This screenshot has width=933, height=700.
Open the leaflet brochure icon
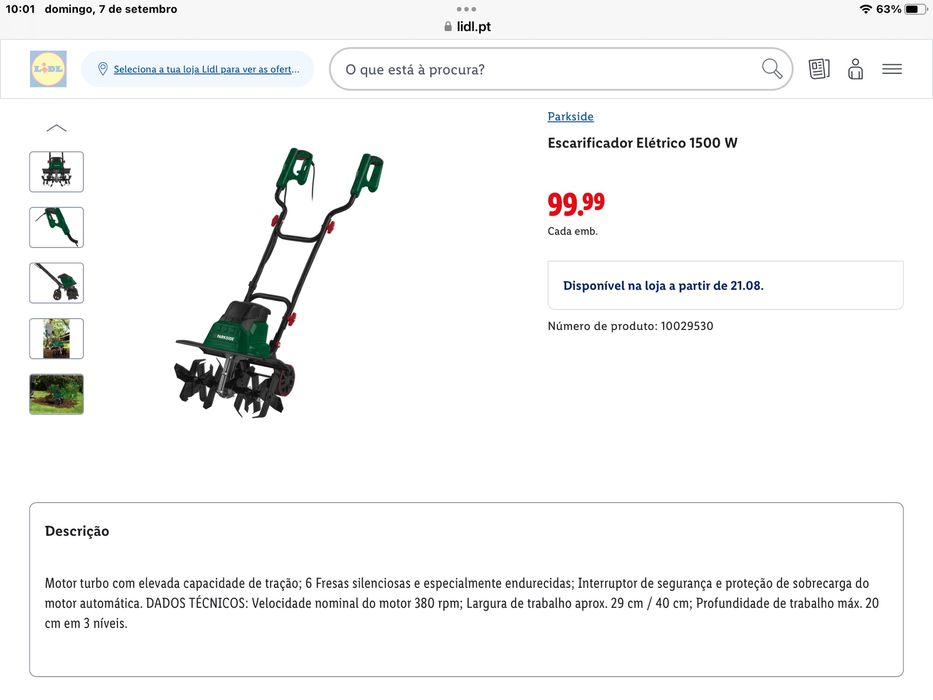point(819,69)
